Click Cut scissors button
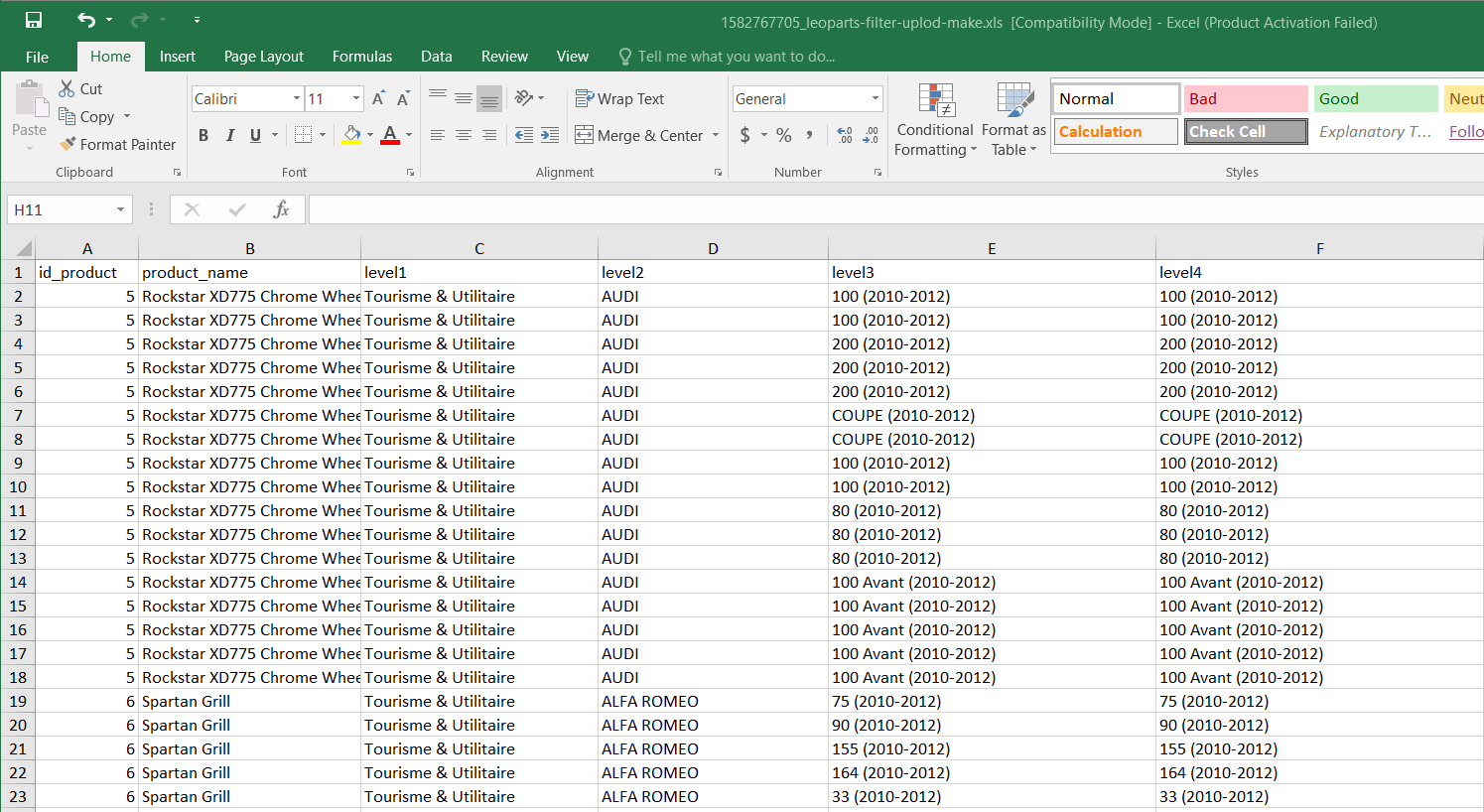The image size is (1484, 812). [x=80, y=88]
